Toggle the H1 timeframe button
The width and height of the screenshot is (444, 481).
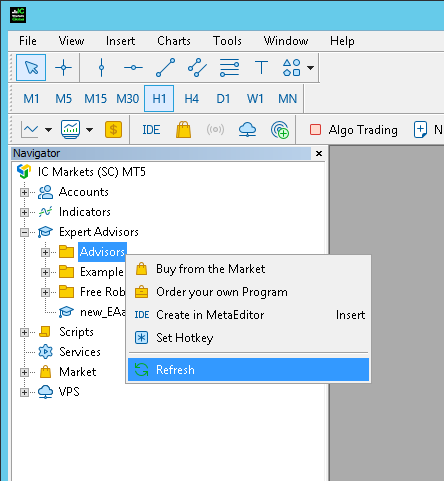coord(159,99)
